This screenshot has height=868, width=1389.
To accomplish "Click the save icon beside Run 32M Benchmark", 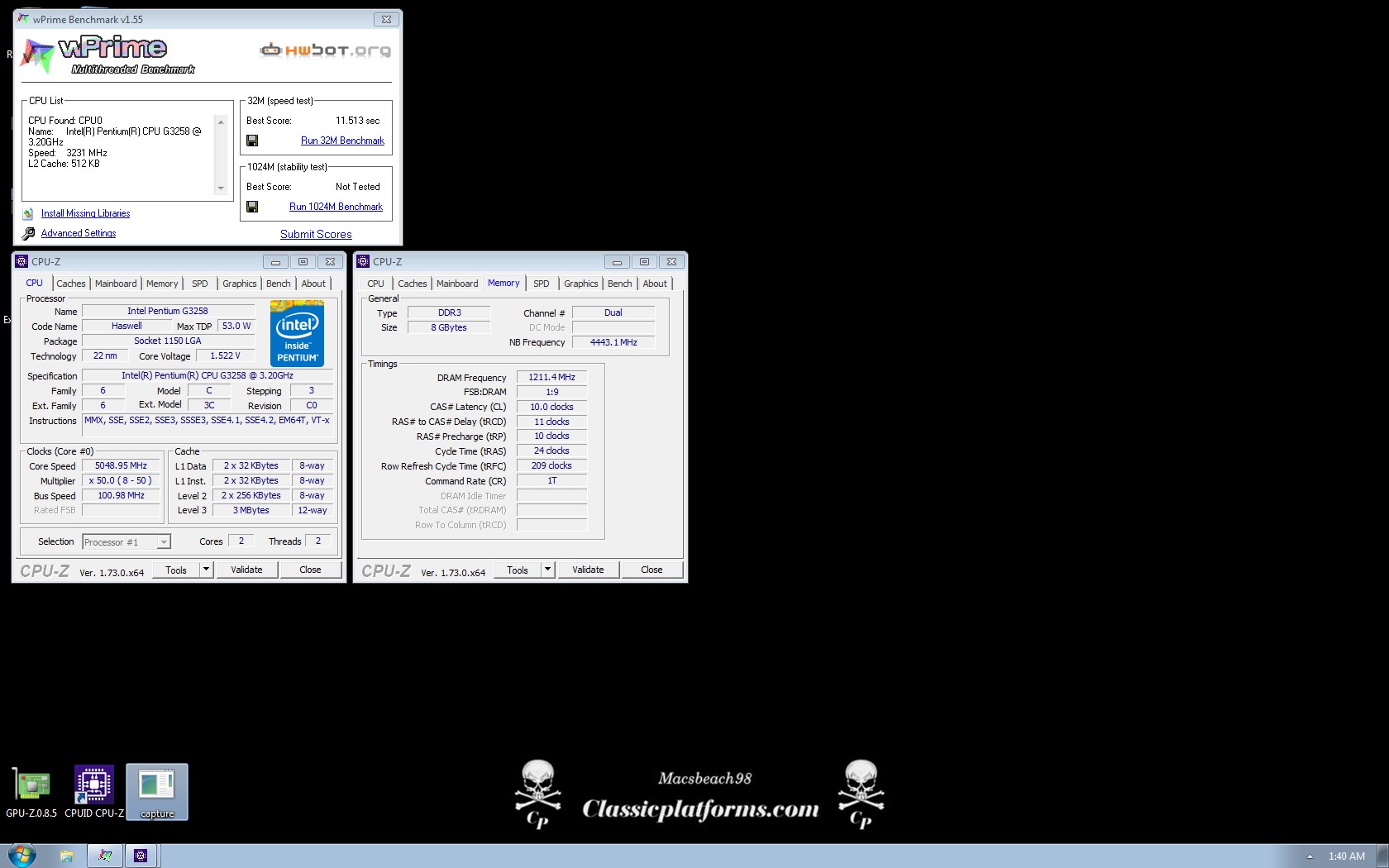I will click(x=252, y=141).
